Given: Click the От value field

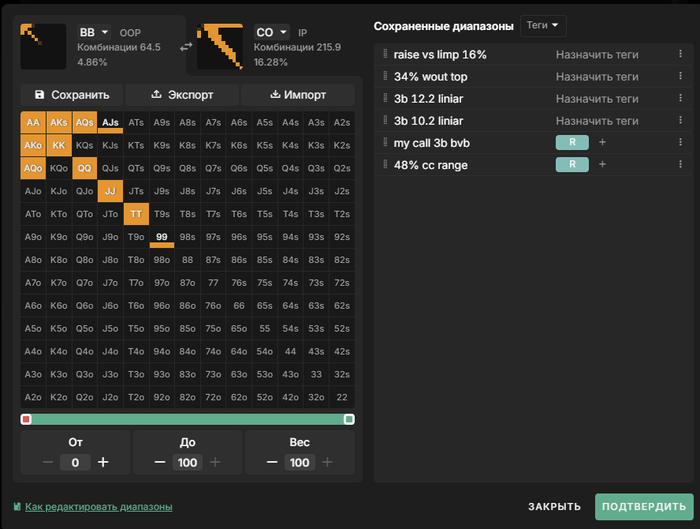Looking at the screenshot, I should click(x=75, y=462).
